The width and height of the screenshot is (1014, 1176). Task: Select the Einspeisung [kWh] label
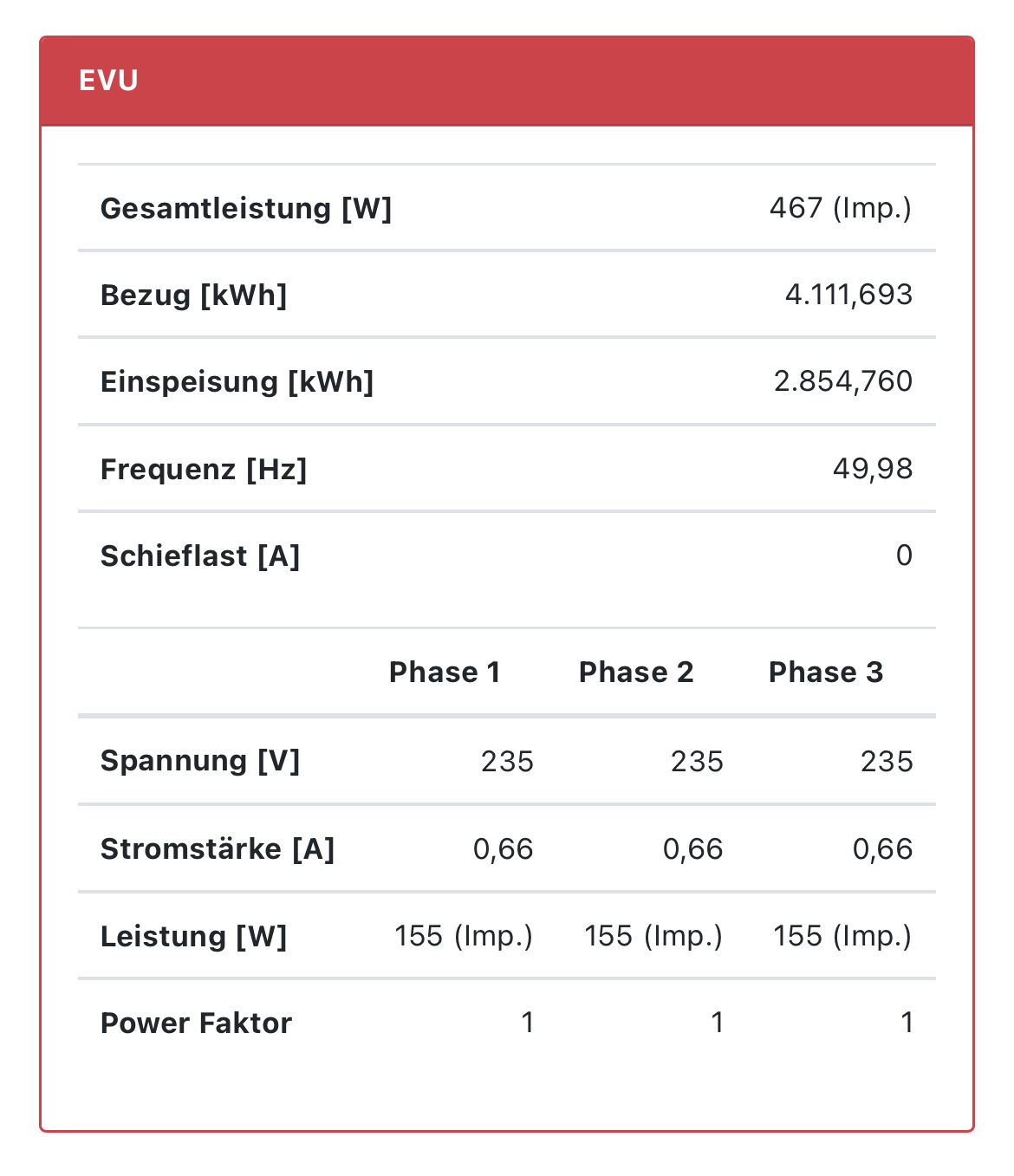(x=237, y=382)
